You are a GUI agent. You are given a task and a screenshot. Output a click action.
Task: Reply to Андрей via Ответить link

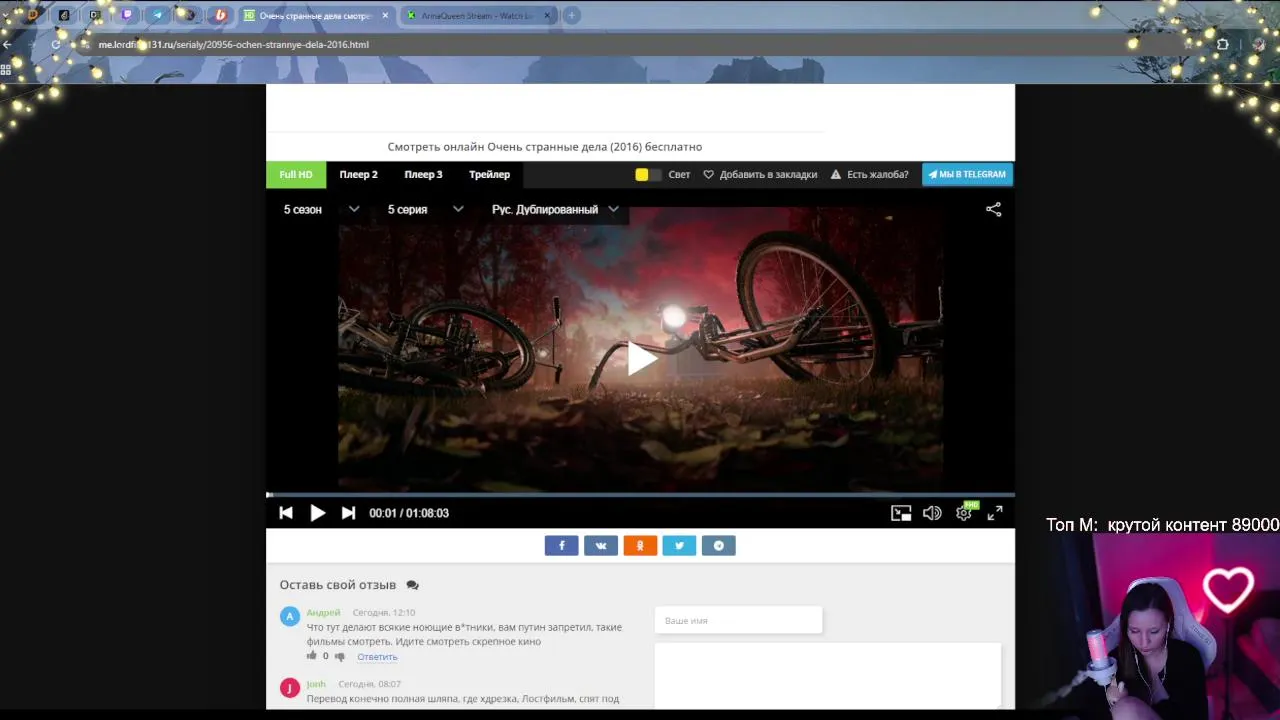pyautogui.click(x=377, y=657)
